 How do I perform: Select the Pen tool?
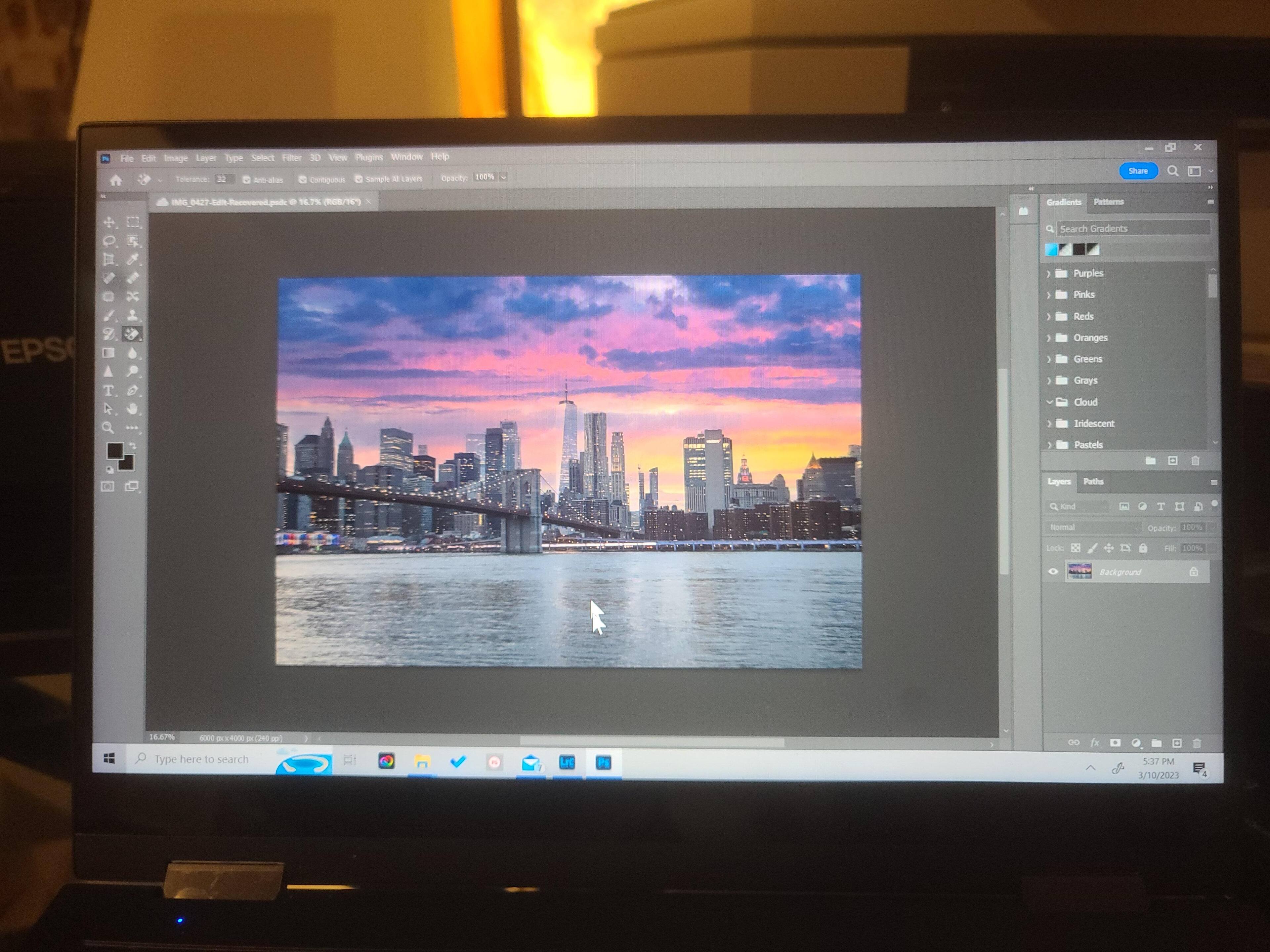pyautogui.click(x=133, y=391)
